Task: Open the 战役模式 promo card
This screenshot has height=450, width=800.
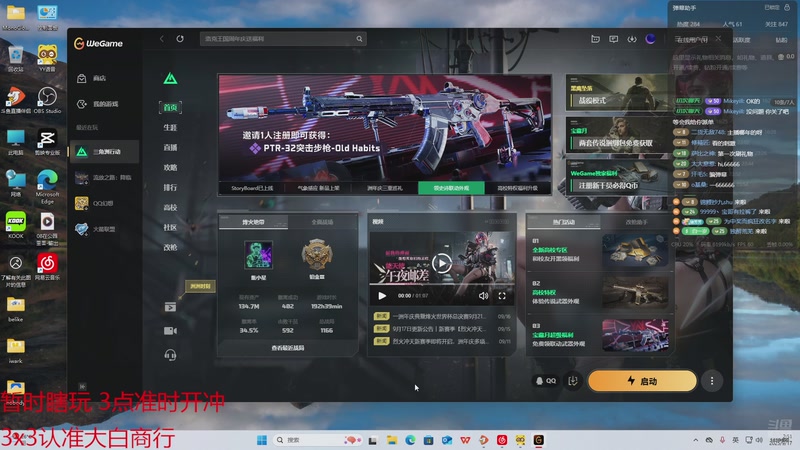Action: pos(617,93)
